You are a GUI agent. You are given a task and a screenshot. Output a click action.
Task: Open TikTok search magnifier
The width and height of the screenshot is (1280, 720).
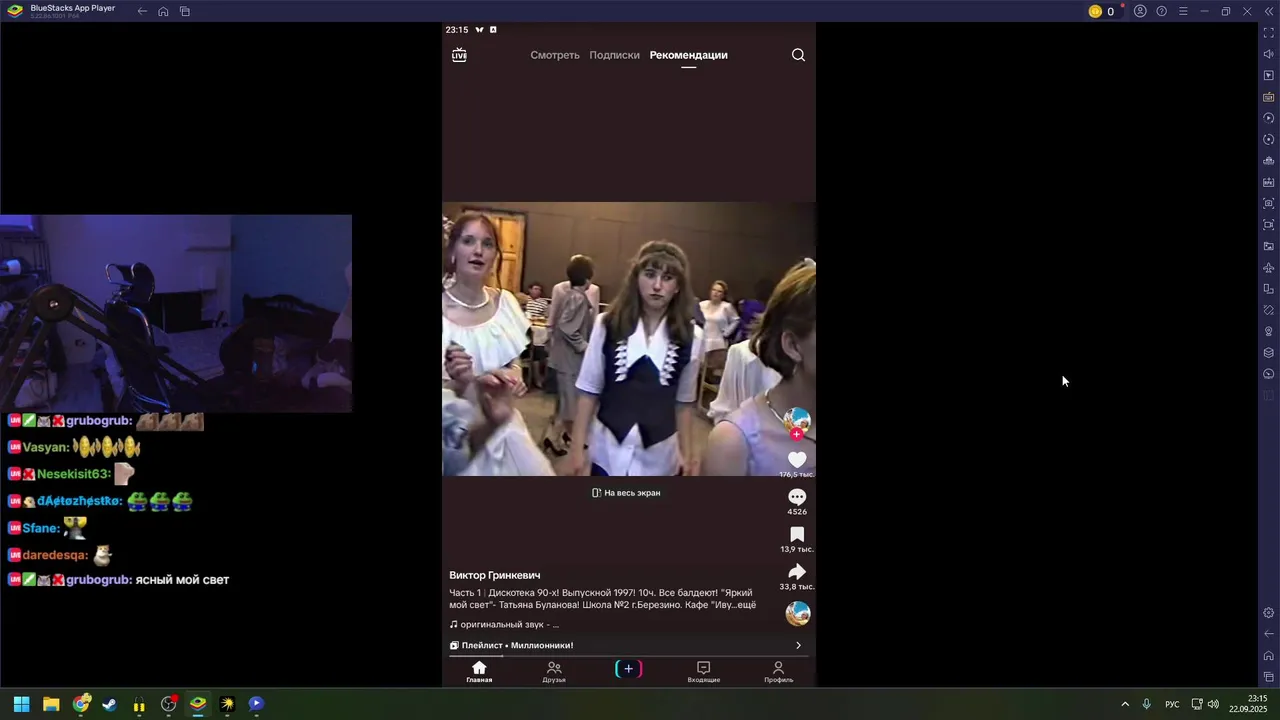[x=798, y=55]
